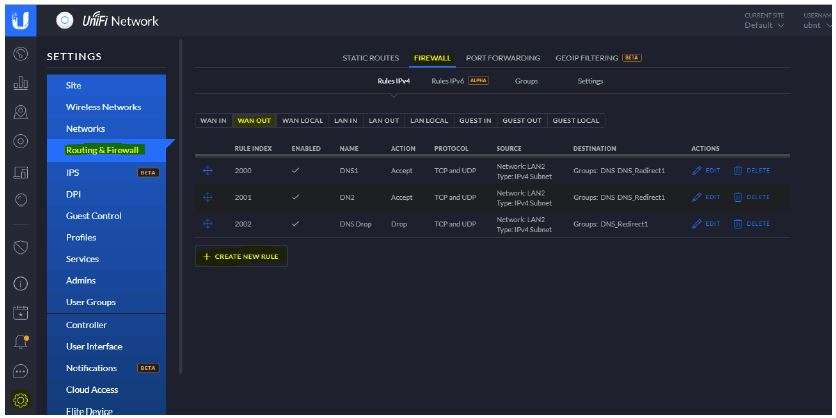Viewport: 836px width, 418px height.
Task: Select LAN LOCAL rule set
Action: click(x=429, y=121)
